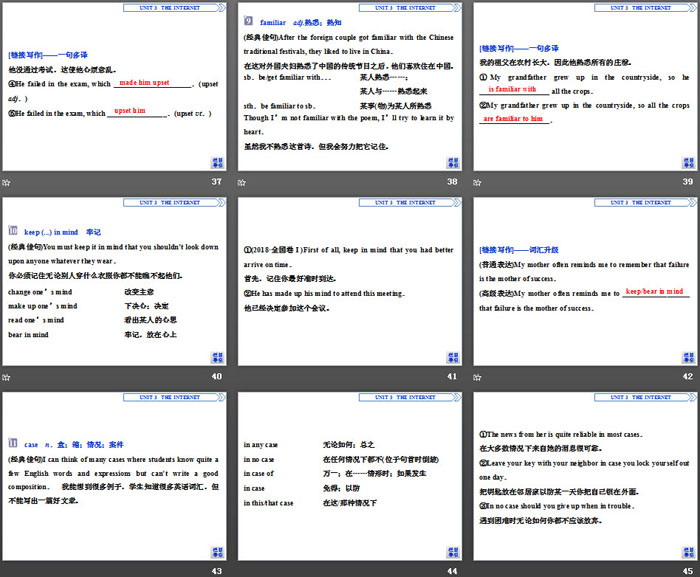Click the animation star under slide 40
Viewport: 700px width, 577px height.
coord(7,376)
